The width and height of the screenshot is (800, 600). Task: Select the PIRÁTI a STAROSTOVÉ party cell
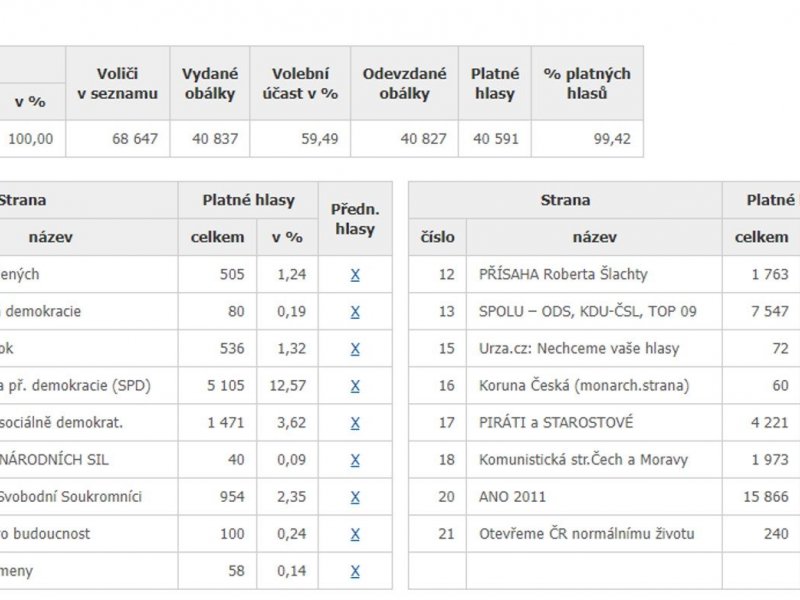point(594,423)
